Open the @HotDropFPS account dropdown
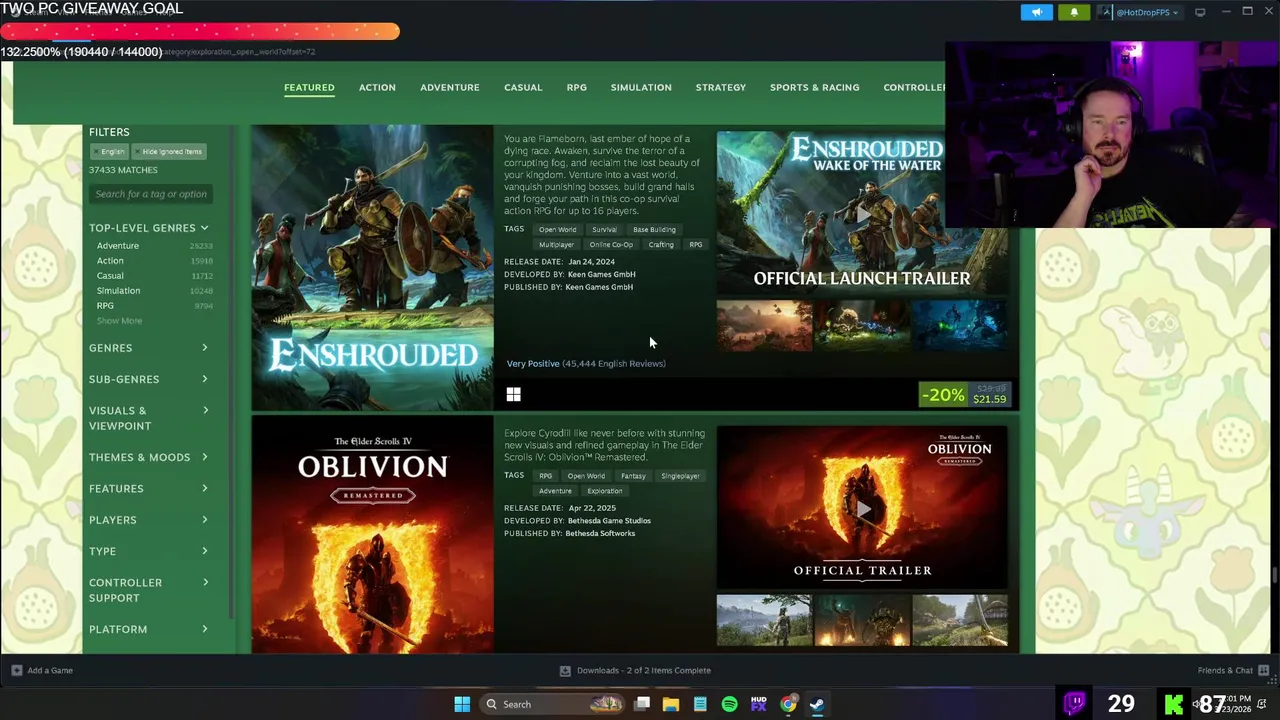1280x720 pixels. tap(1139, 12)
